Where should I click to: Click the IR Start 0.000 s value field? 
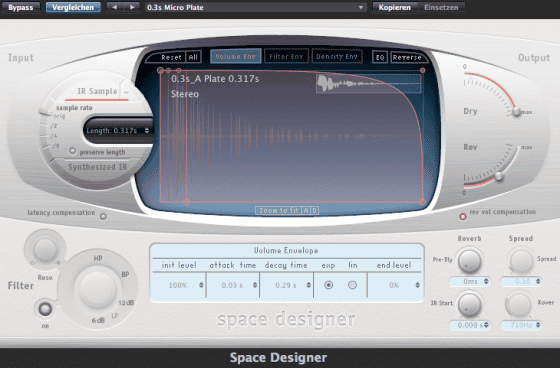[x=470, y=325]
